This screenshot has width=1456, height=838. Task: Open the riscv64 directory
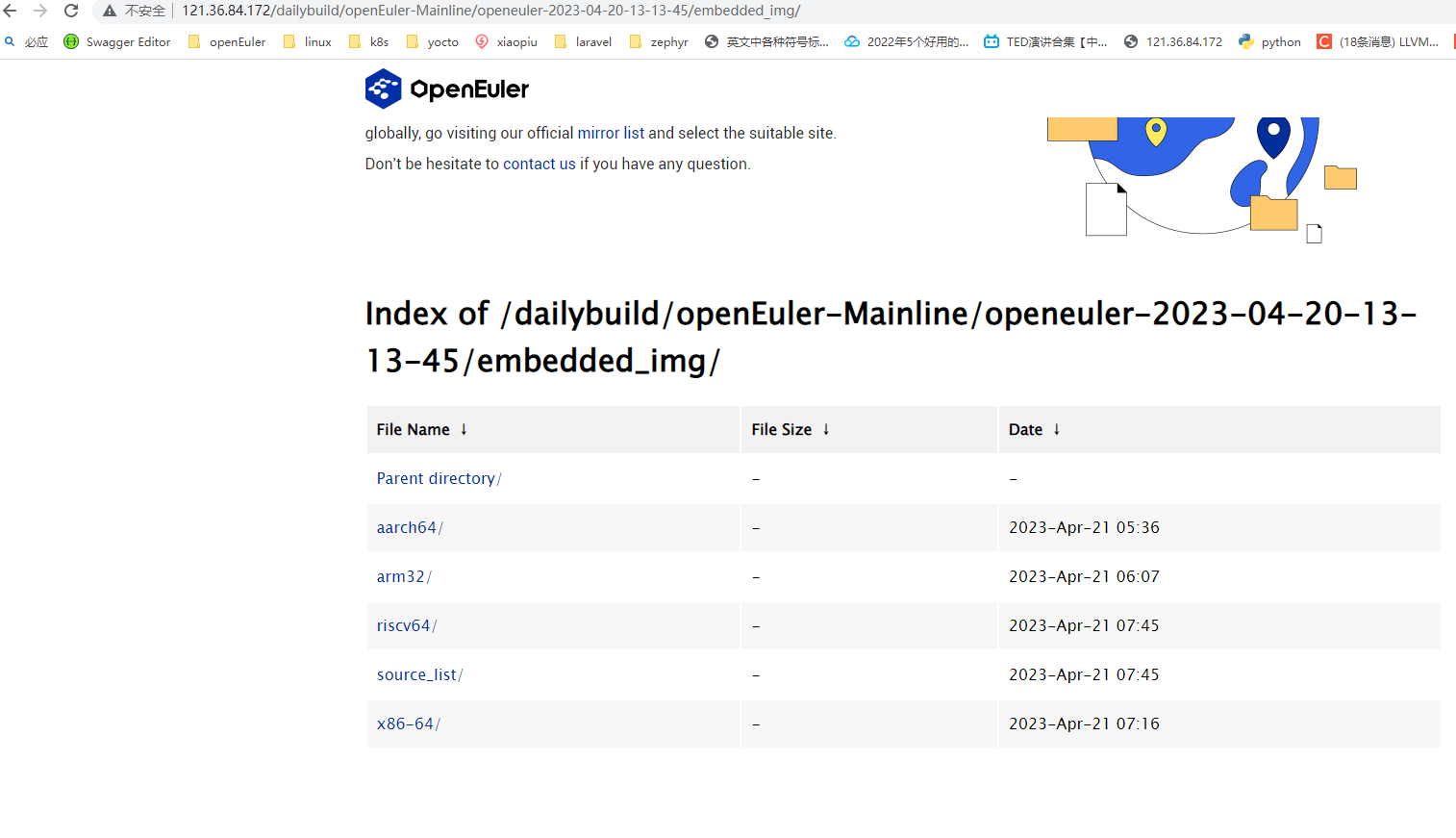pos(404,625)
